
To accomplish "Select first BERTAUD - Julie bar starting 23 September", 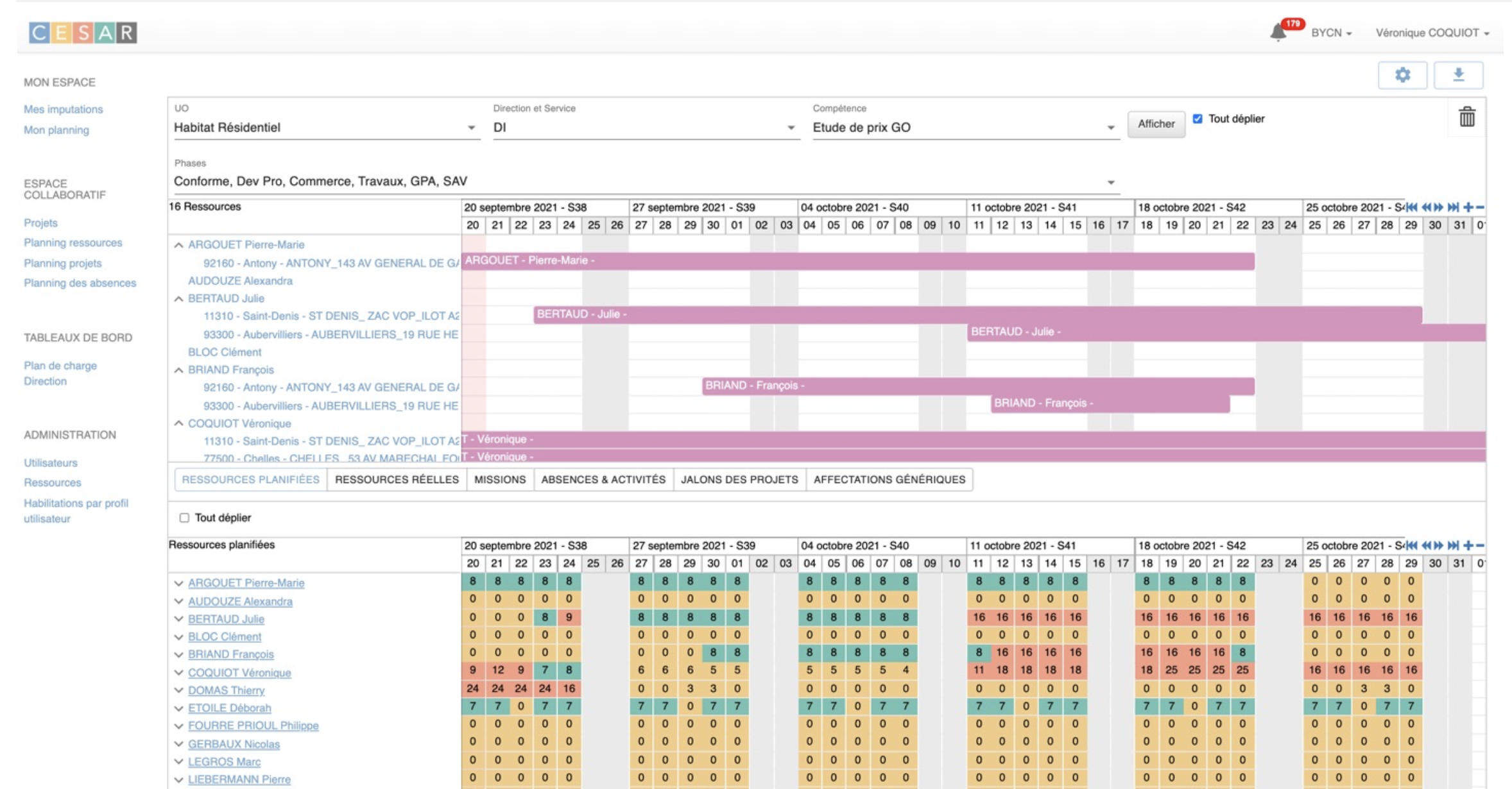I will (977, 314).
